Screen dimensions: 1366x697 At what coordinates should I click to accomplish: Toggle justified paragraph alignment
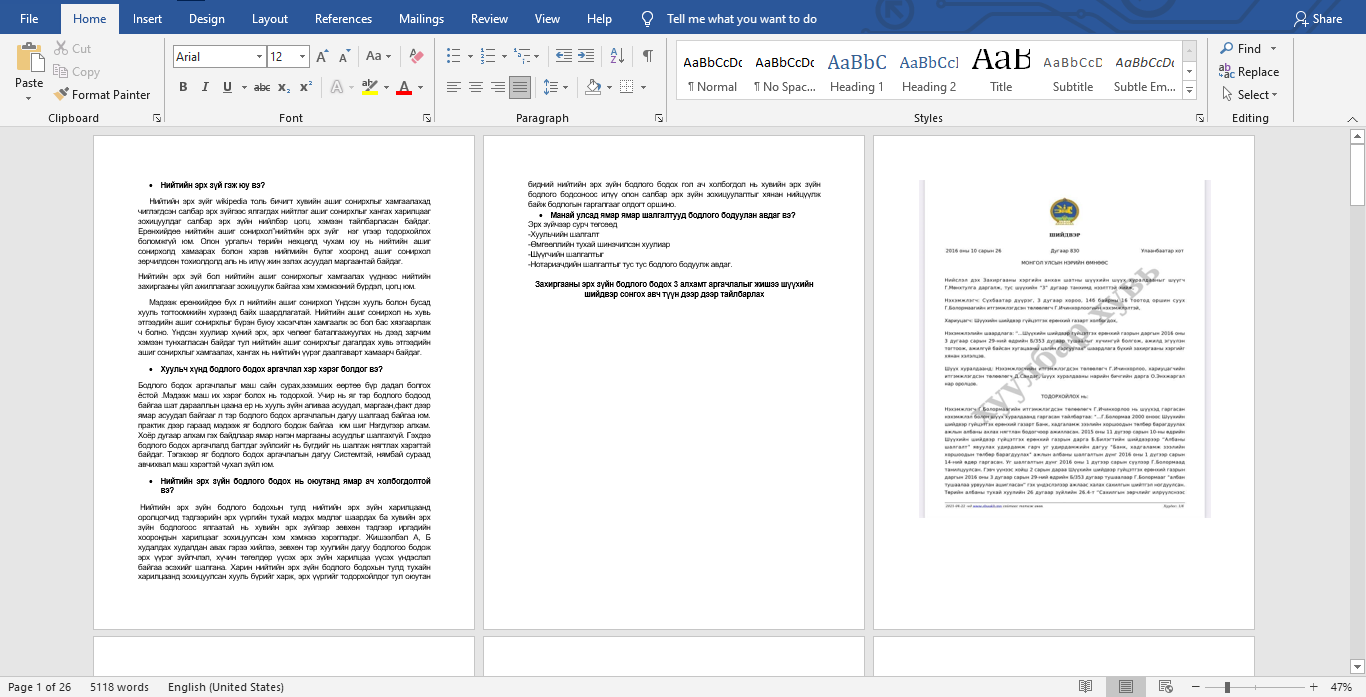(520, 87)
